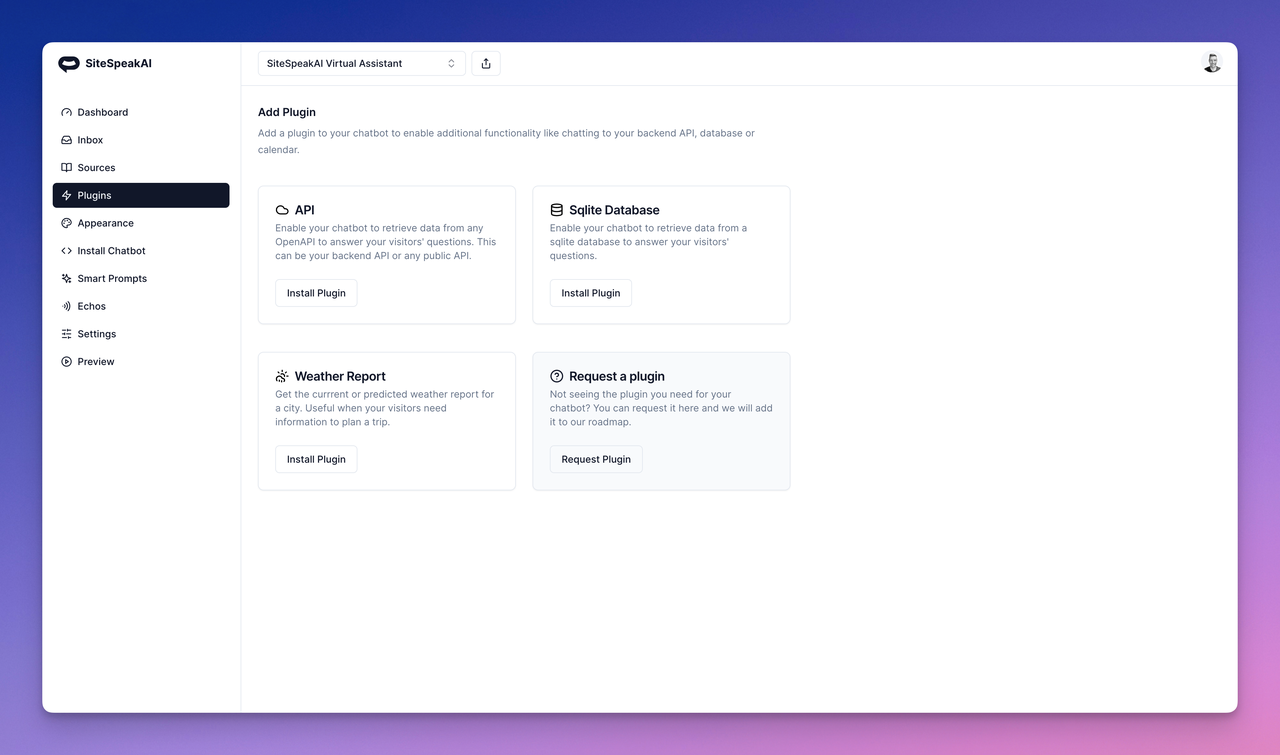Click the SiteSpeakAI logo icon
The width and height of the screenshot is (1280, 755).
pyautogui.click(x=69, y=64)
